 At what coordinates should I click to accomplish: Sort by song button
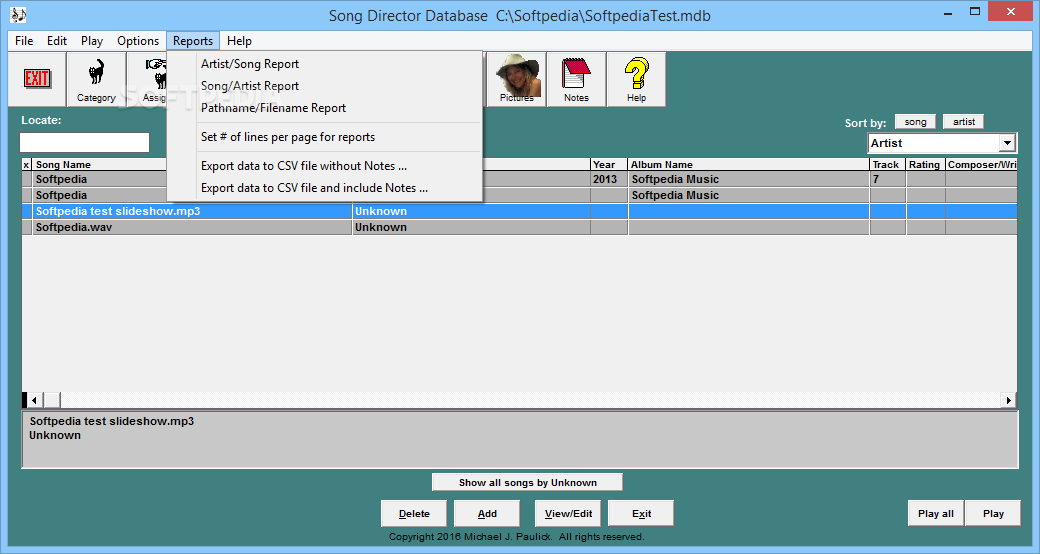click(915, 121)
